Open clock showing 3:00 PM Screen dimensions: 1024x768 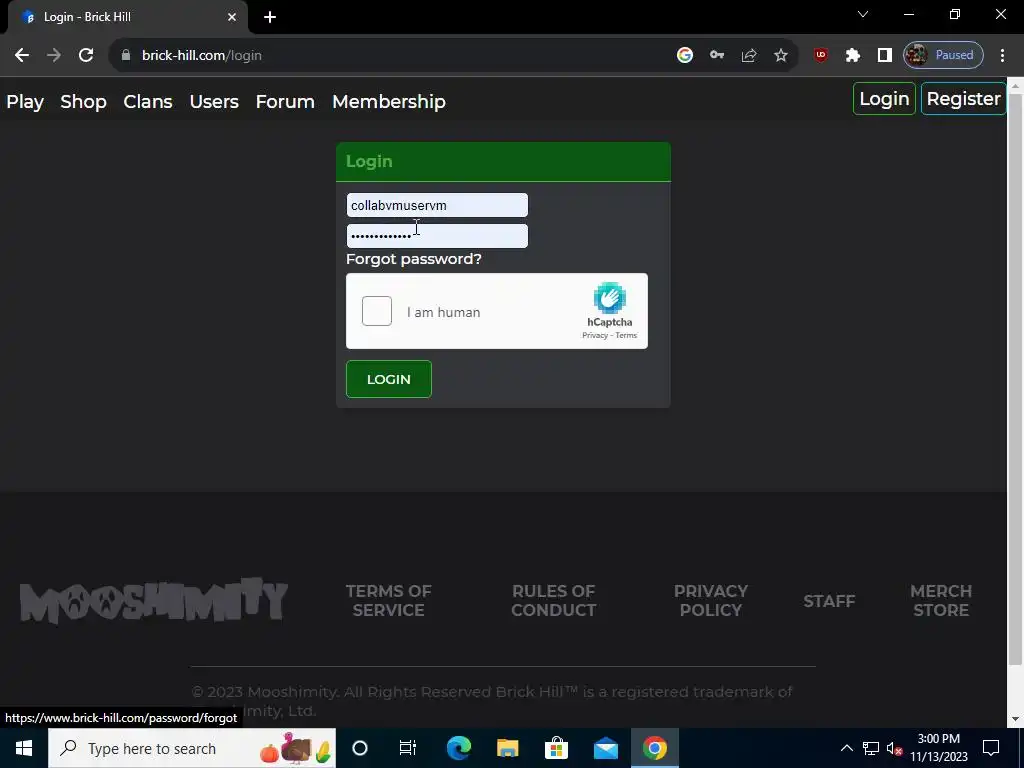(938, 748)
